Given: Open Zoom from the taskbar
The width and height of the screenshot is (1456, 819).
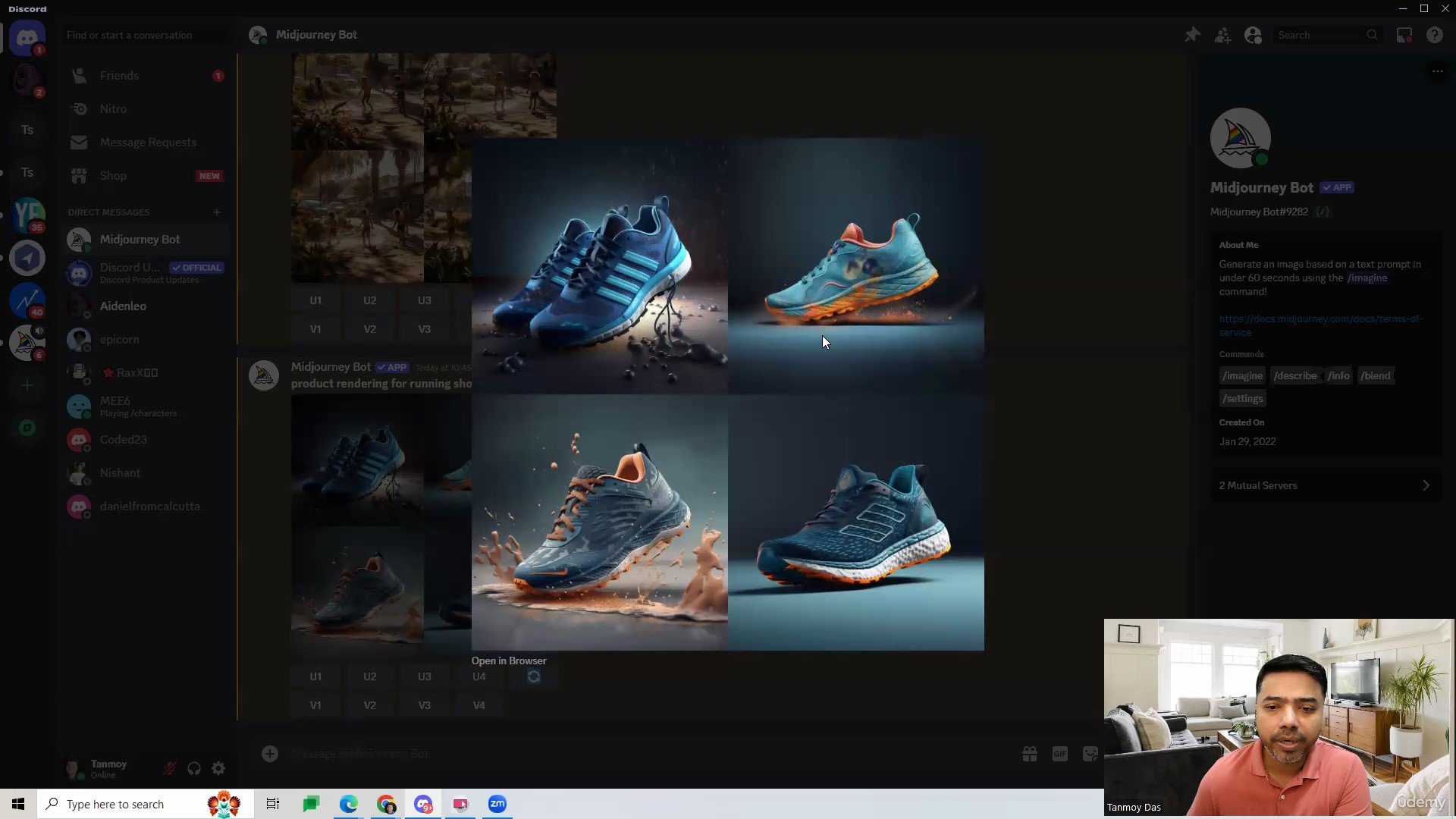Looking at the screenshot, I should pos(497,804).
